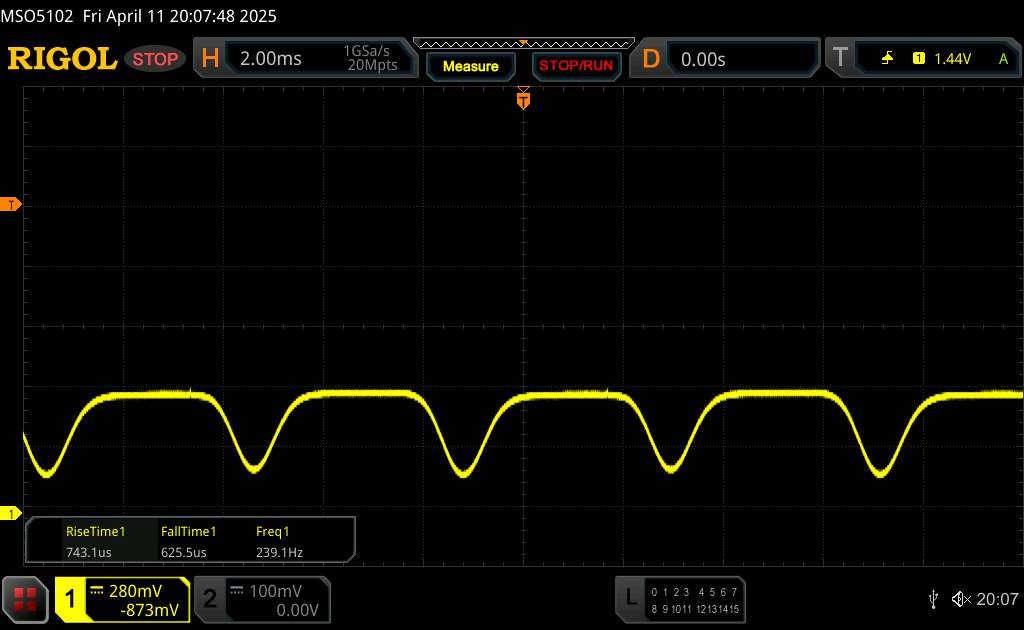Select the trigger level marker on left edge
The image size is (1024, 630).
click(10, 204)
